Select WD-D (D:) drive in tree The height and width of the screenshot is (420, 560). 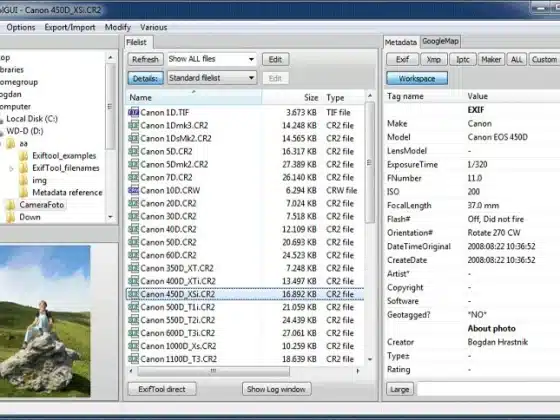[25, 131]
